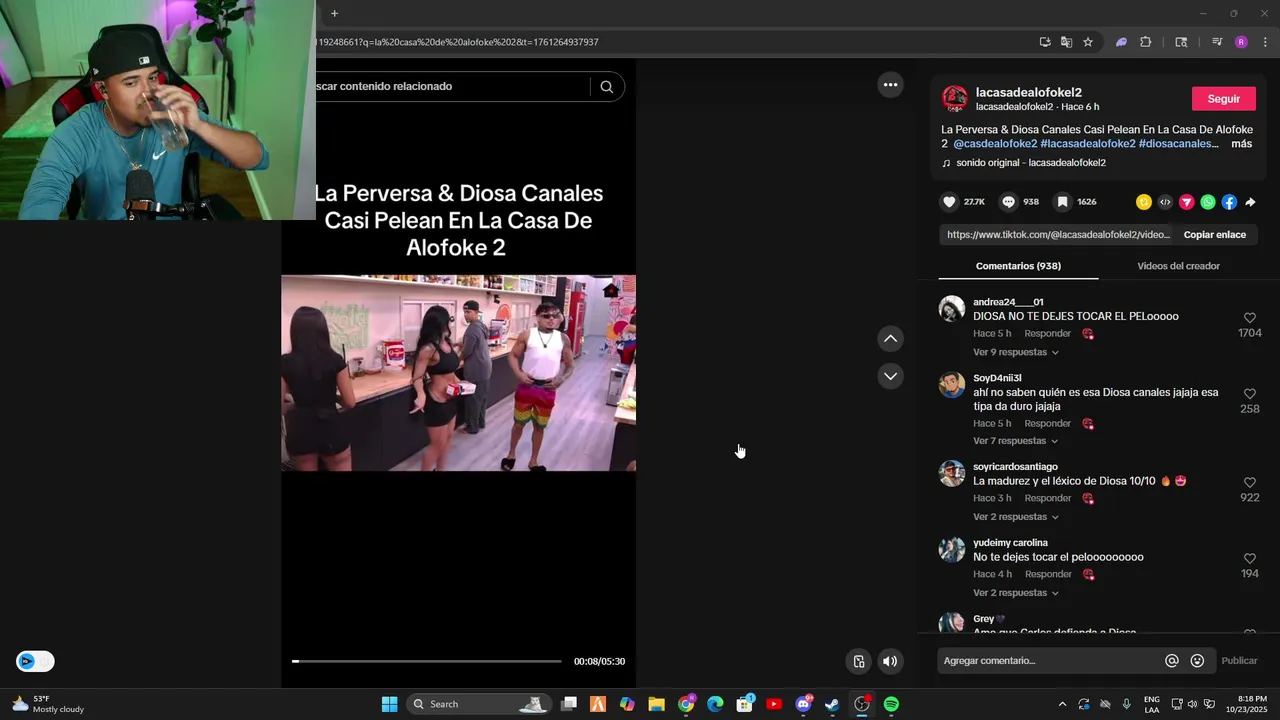Open the three-dots video options menu
This screenshot has width=1280, height=720.
click(890, 85)
